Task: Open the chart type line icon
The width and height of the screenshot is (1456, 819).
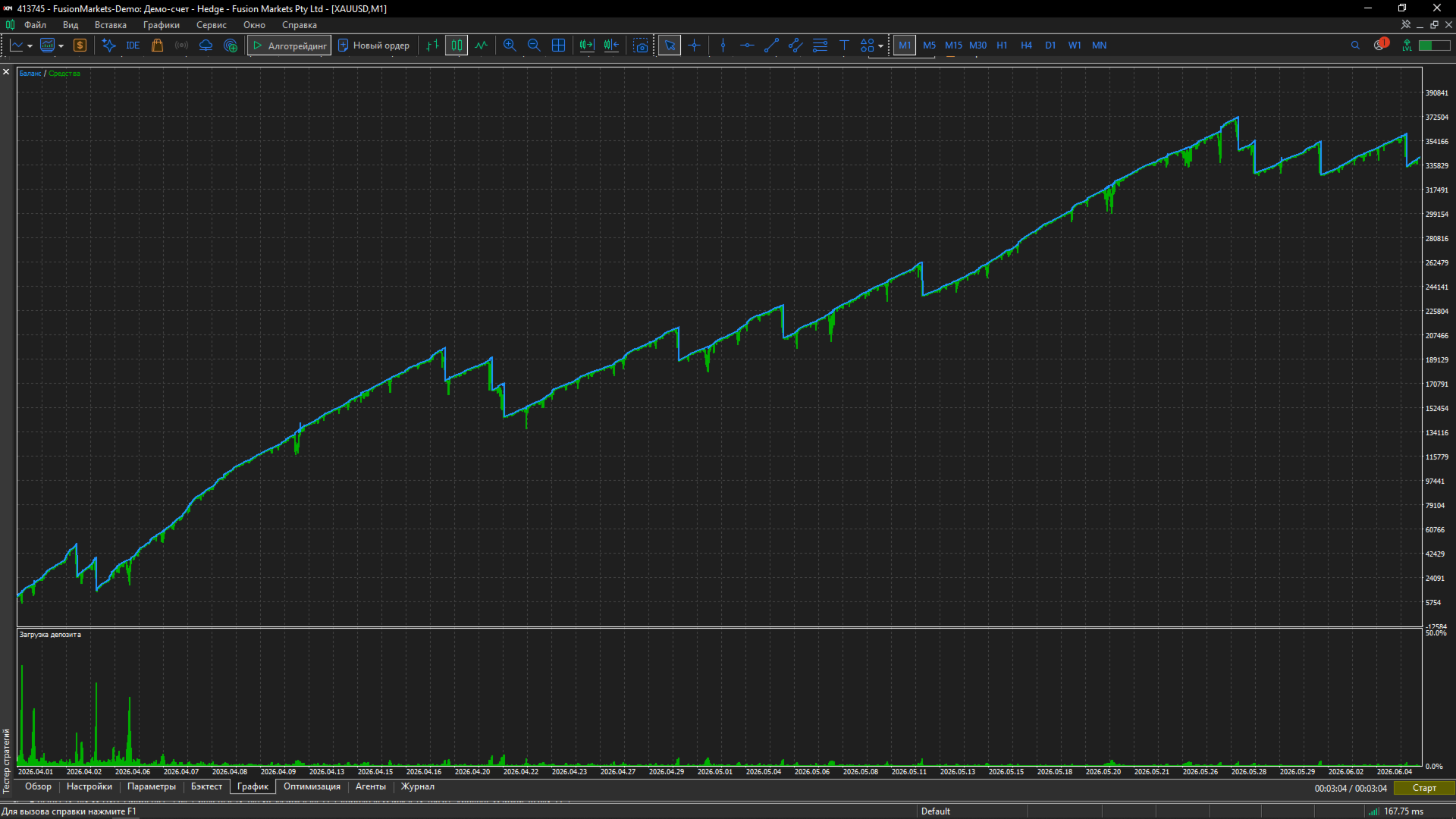Action: [x=17, y=45]
